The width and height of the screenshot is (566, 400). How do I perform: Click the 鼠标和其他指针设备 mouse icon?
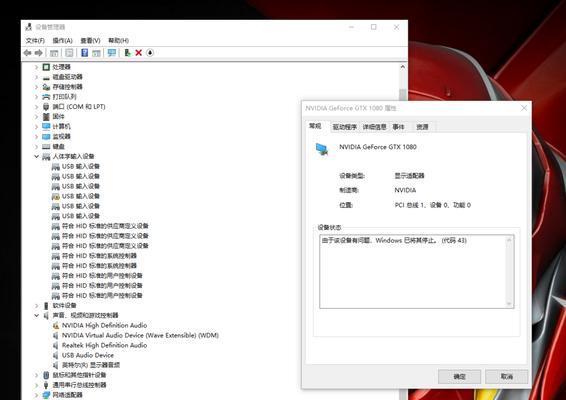(x=46, y=375)
